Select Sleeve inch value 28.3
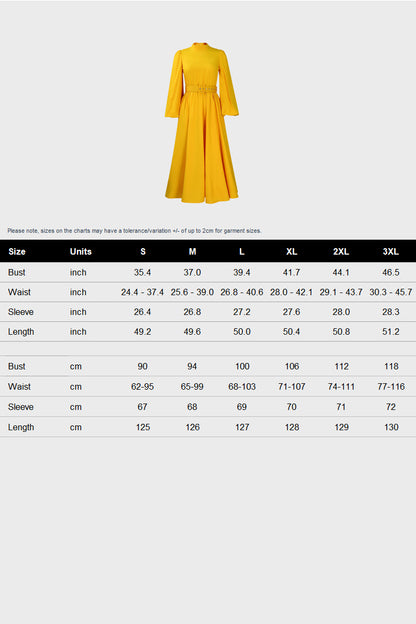Image resolution: width=416 pixels, height=624 pixels. coord(391,312)
